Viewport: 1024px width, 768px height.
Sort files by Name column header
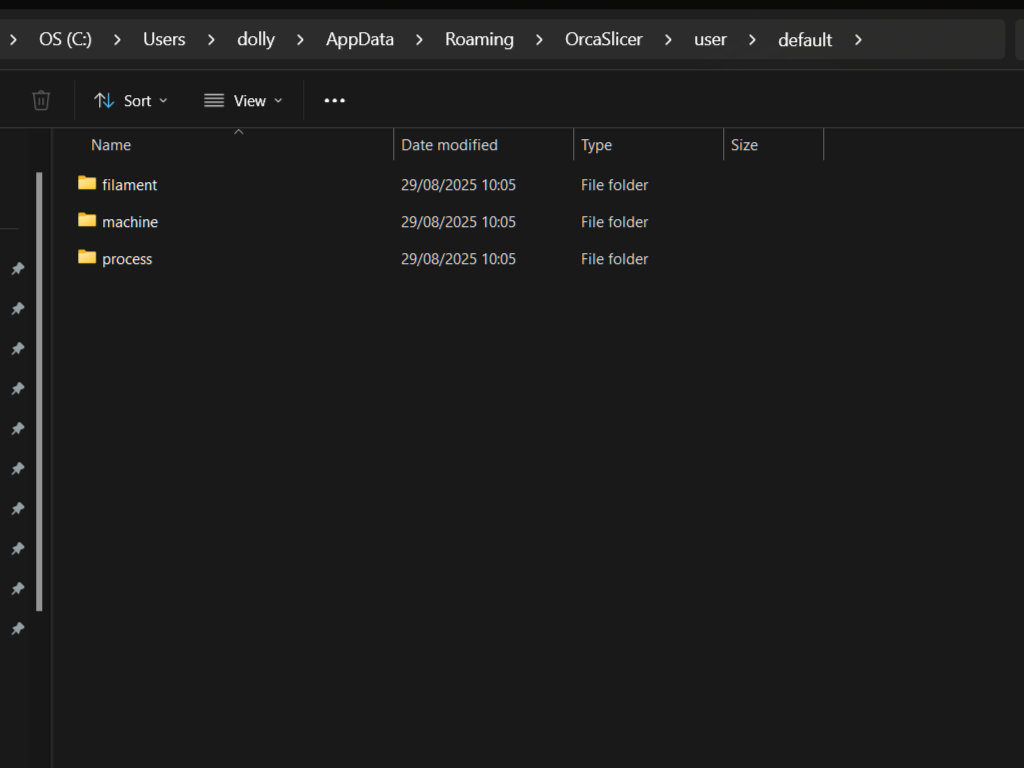[111, 145]
